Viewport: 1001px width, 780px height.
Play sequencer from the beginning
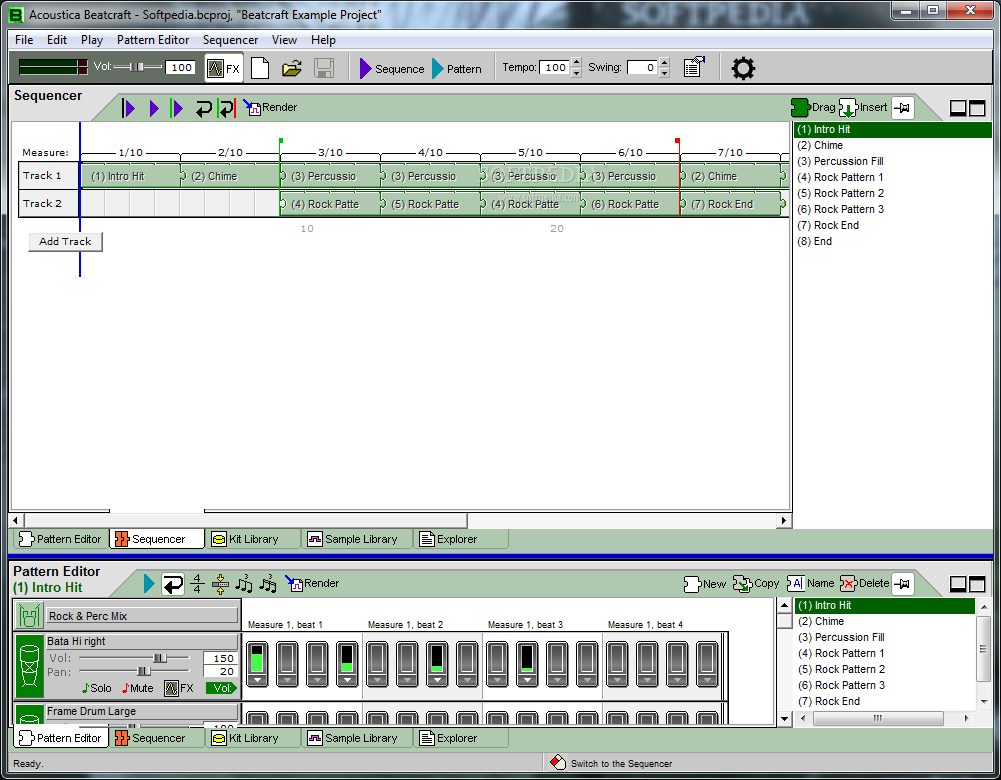[128, 108]
